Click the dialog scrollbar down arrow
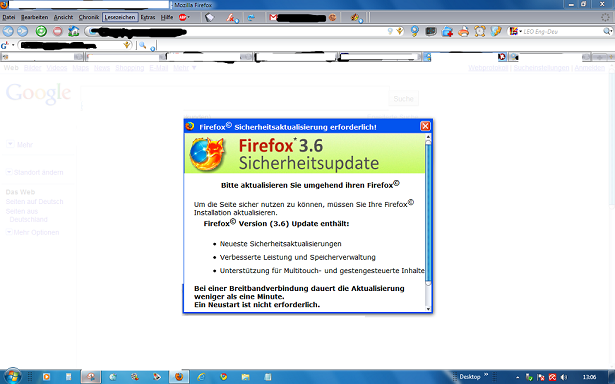The height and width of the screenshot is (384, 615). 428,309
